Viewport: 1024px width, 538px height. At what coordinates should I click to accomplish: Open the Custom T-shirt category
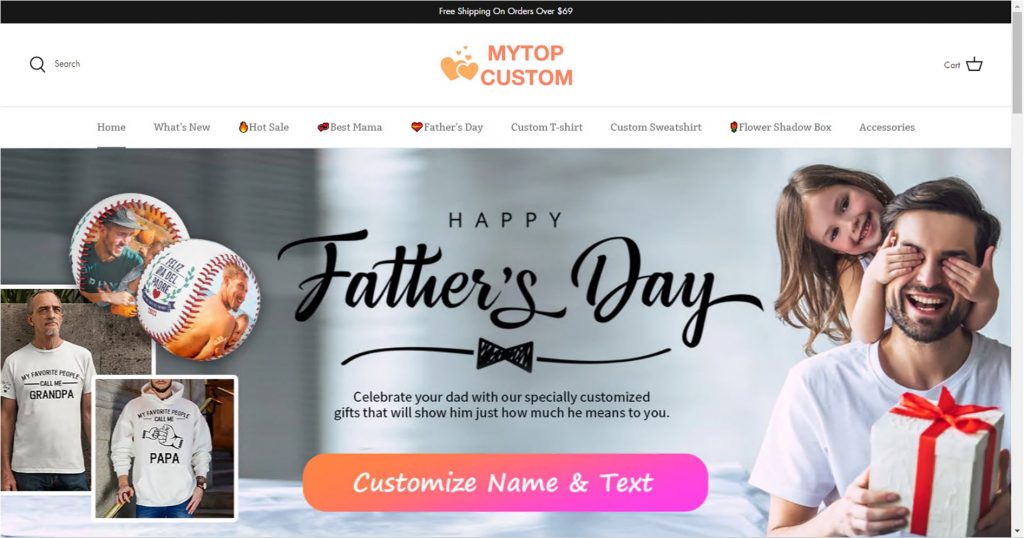[x=547, y=127]
